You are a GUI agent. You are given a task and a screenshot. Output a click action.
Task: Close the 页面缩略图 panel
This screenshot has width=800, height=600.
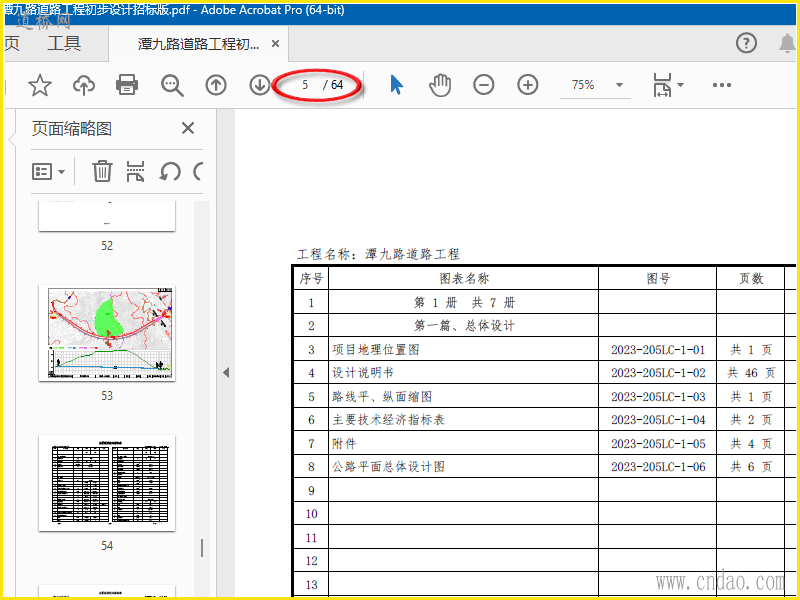point(188,128)
